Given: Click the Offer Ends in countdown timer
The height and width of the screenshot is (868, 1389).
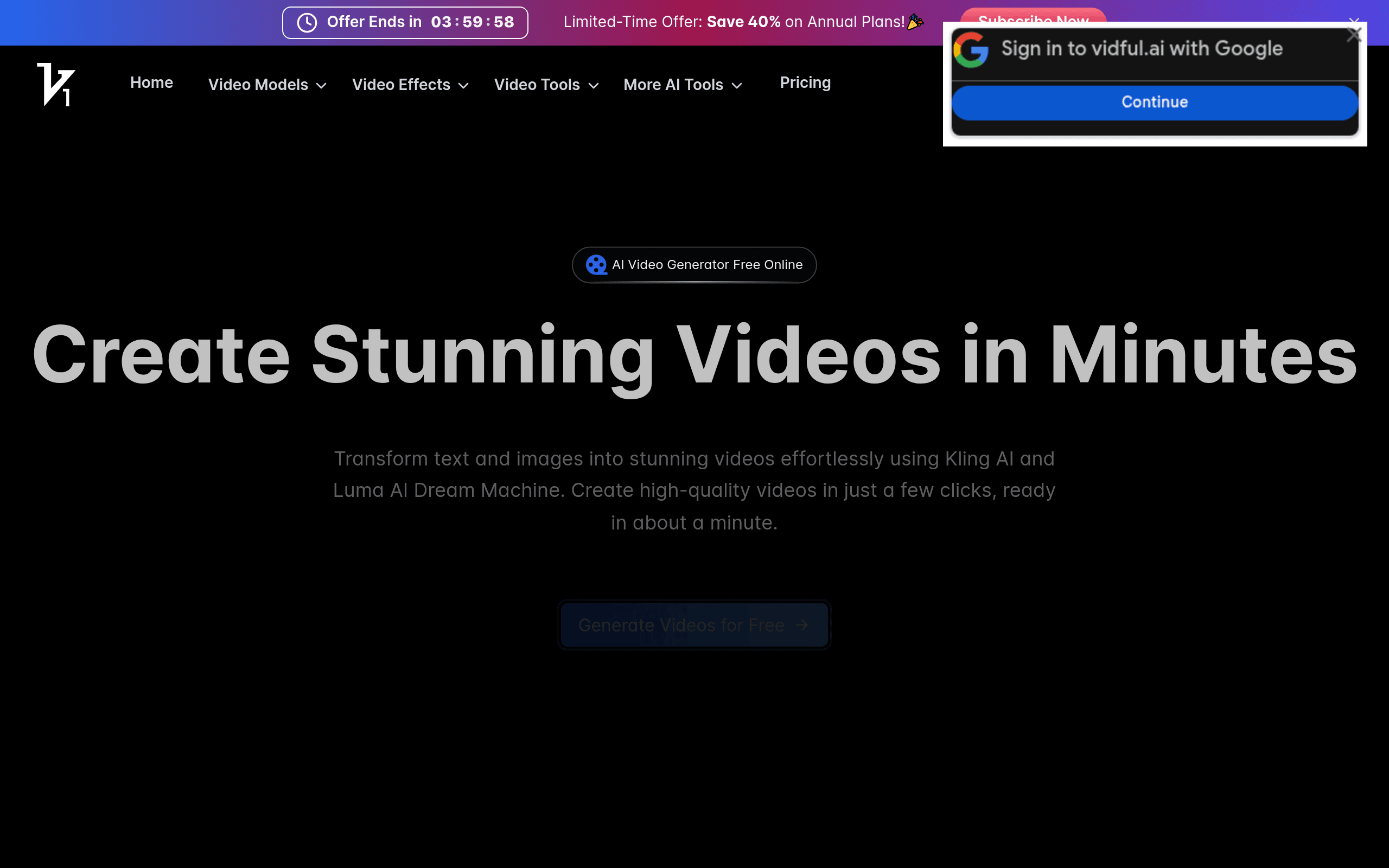Looking at the screenshot, I should 405,22.
